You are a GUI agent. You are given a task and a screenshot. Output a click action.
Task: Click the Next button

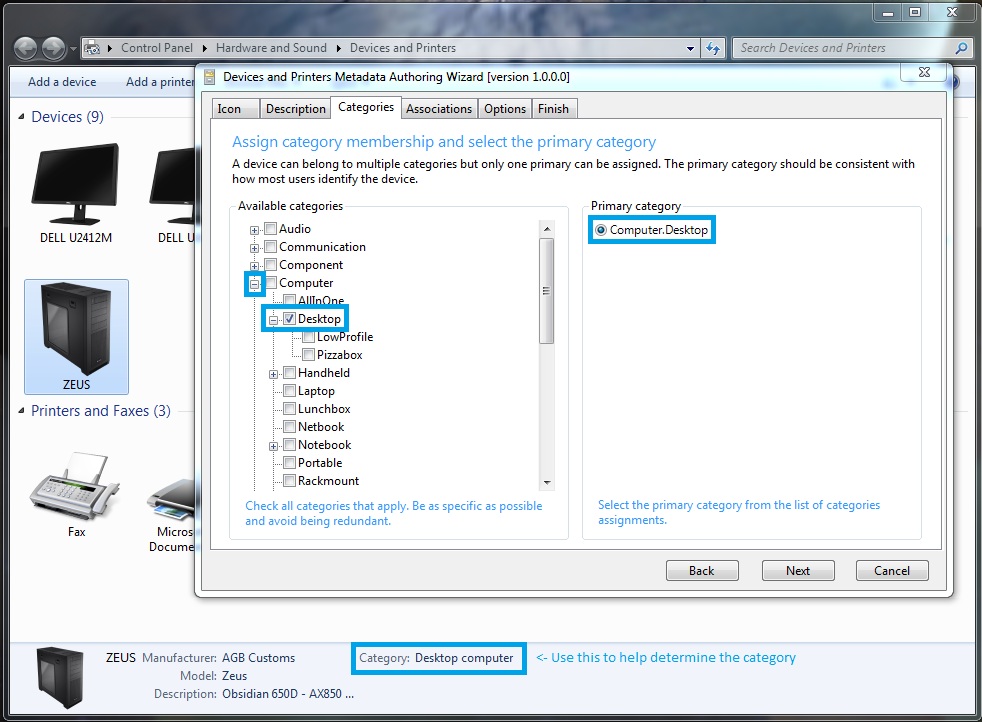(797, 570)
